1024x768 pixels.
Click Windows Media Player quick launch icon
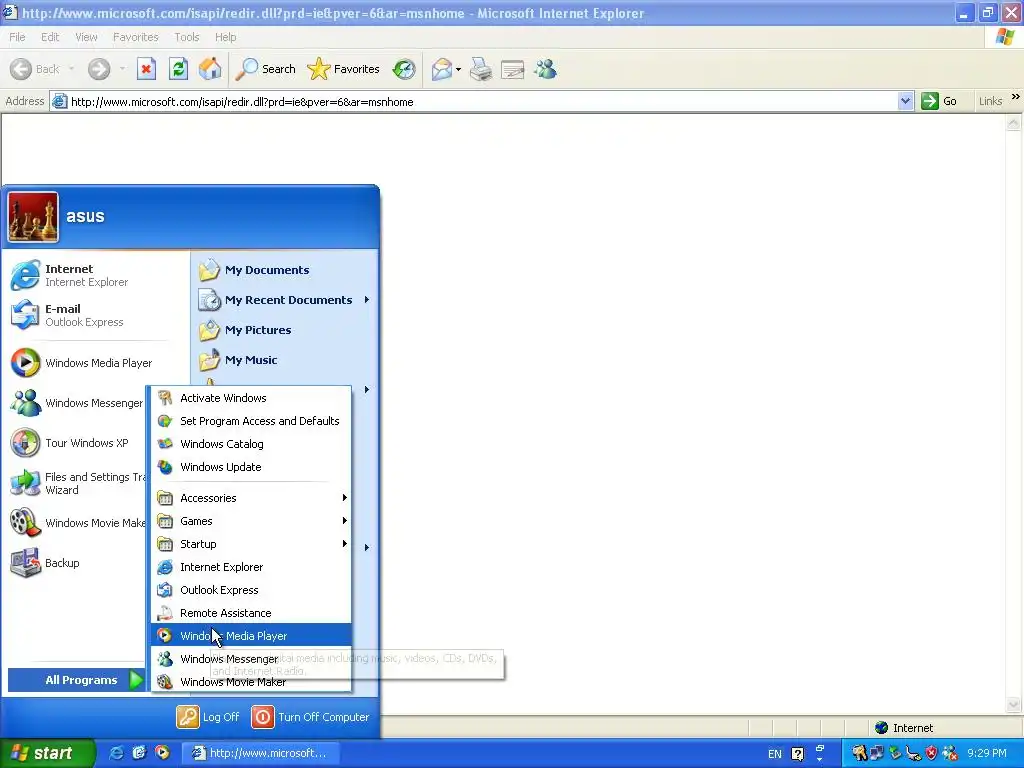tap(162, 753)
